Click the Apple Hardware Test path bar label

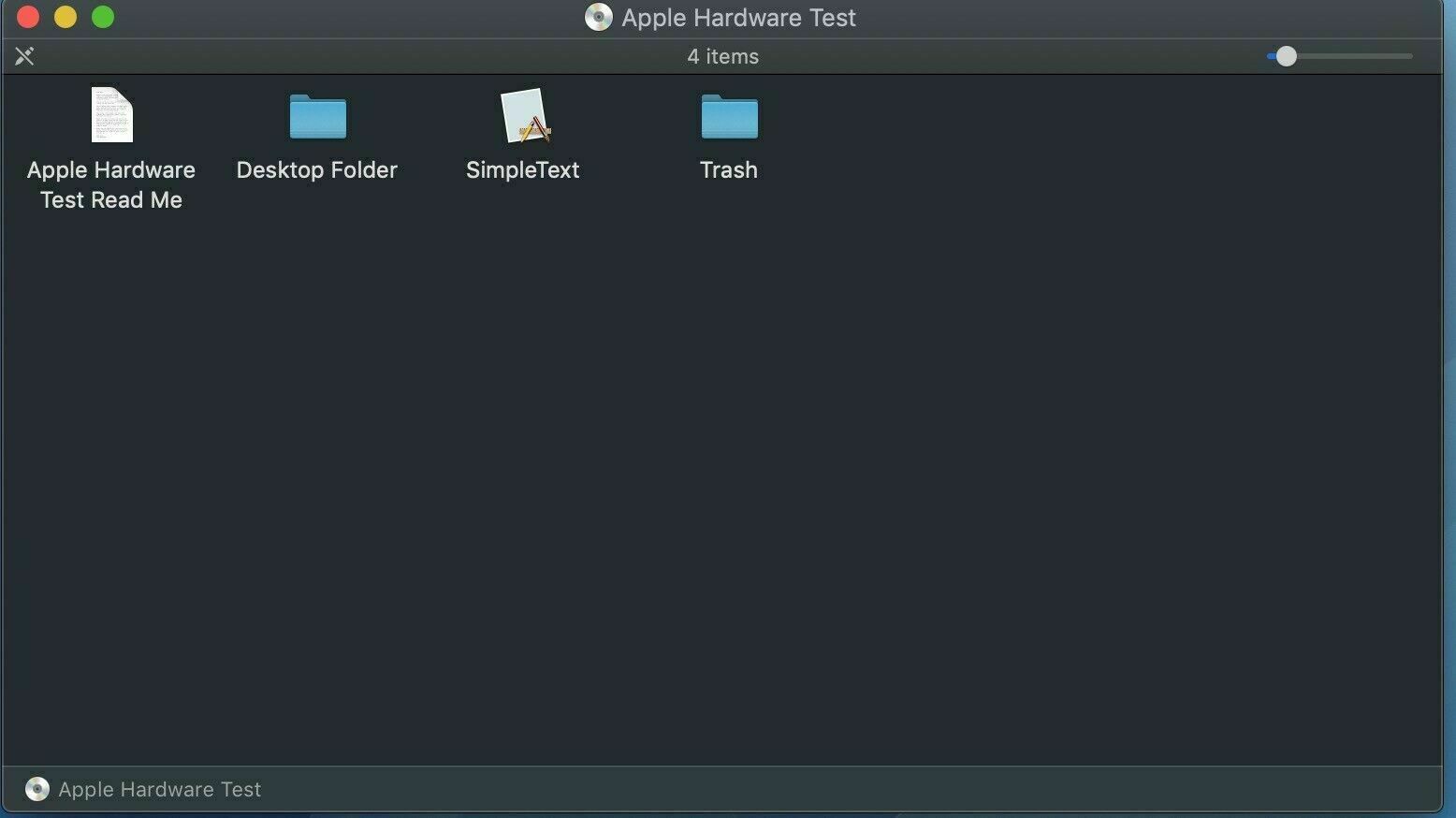(x=160, y=789)
